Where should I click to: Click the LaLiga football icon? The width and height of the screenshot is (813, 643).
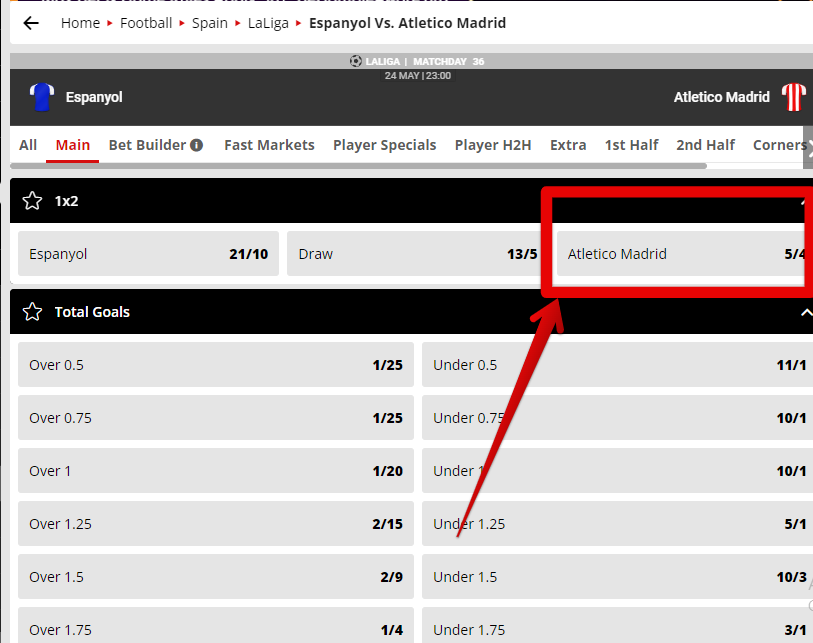pyautogui.click(x=356, y=61)
